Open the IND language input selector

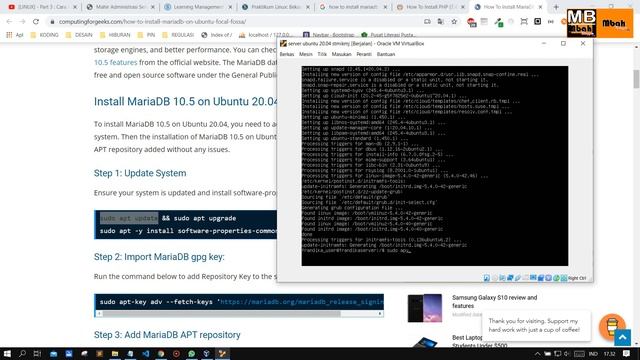click(x=593, y=354)
